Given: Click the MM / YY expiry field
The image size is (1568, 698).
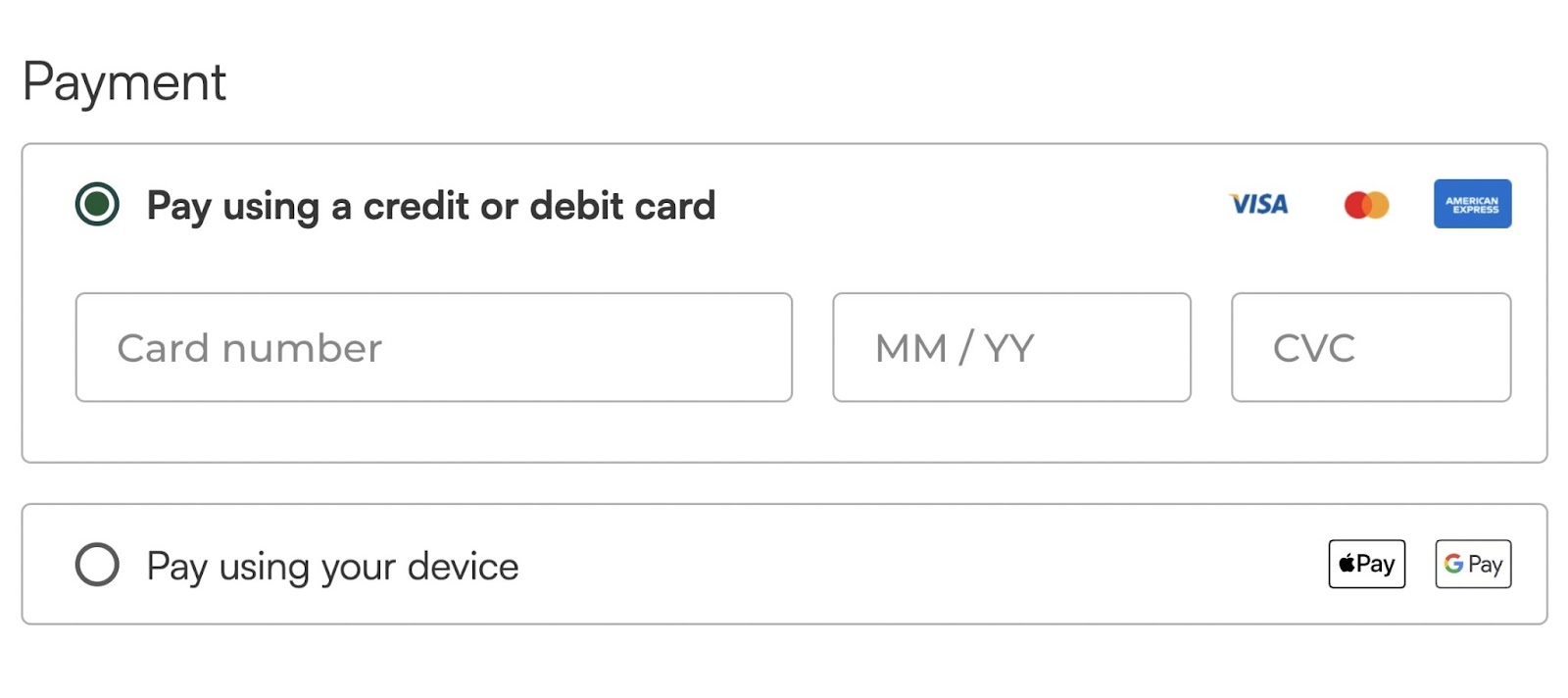Looking at the screenshot, I should tap(1010, 347).
